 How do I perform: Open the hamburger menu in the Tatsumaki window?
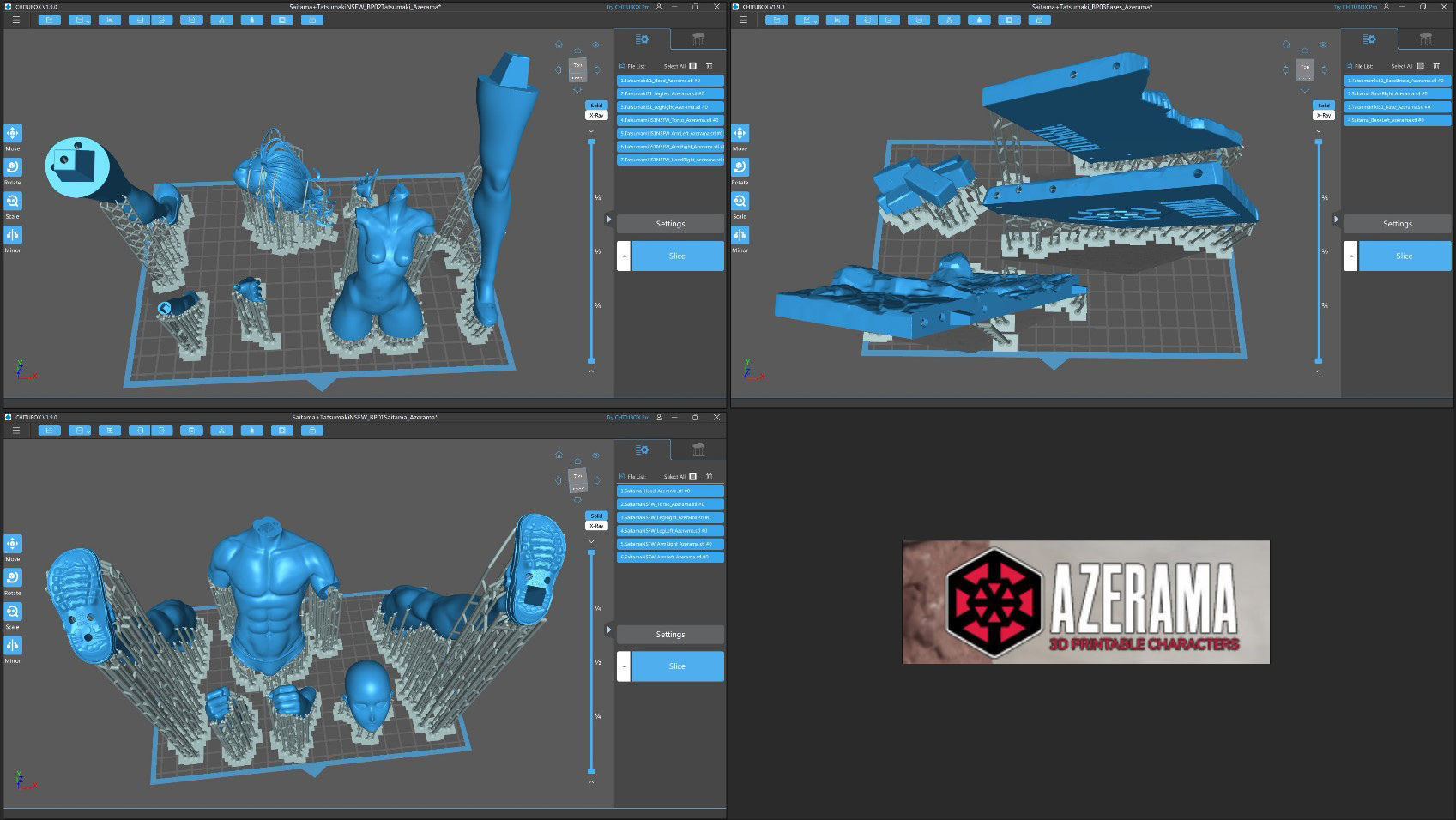point(16,20)
